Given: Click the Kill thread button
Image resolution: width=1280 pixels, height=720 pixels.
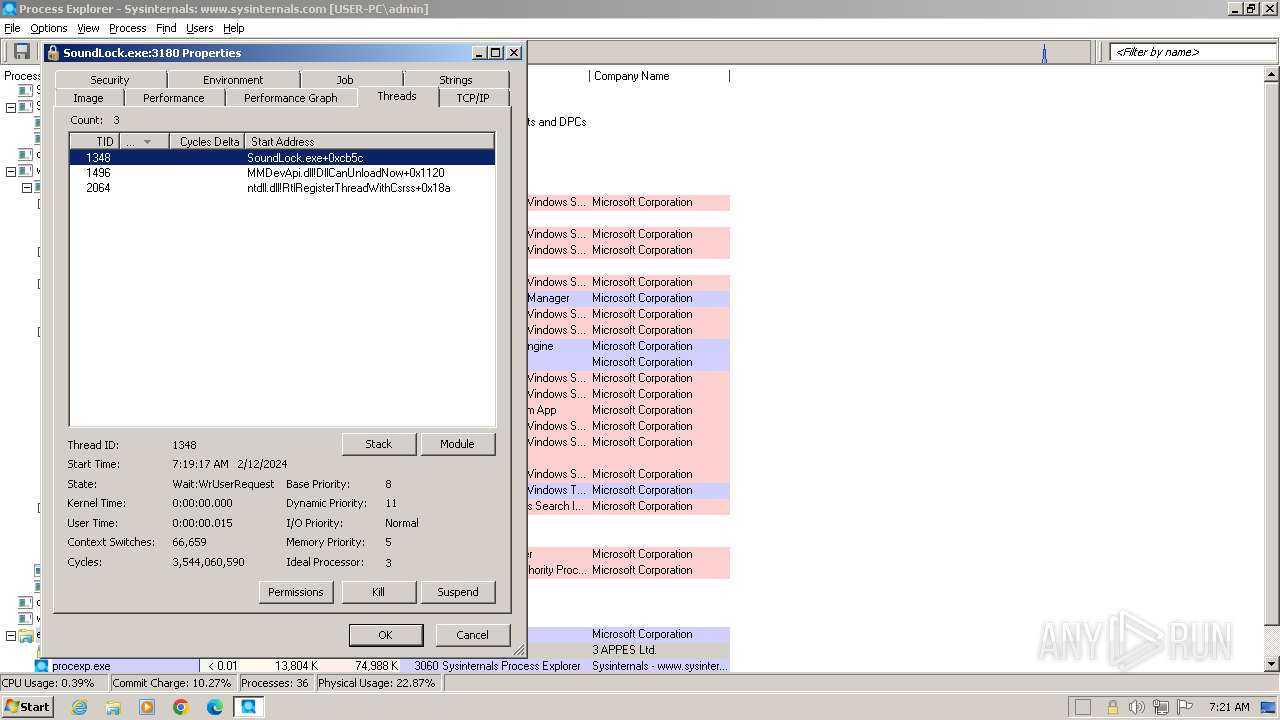Looking at the screenshot, I should (379, 592).
